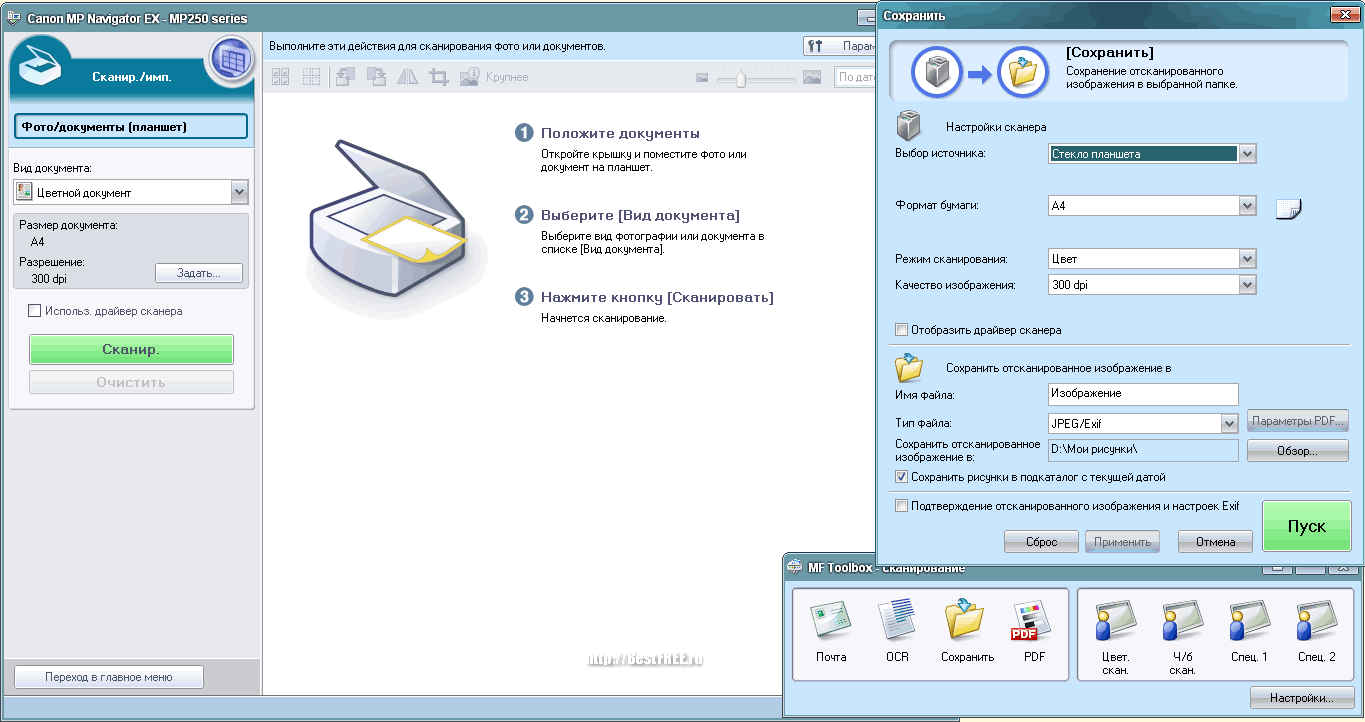This screenshot has width=1365, height=722.
Task: Click green Сканир. button
Action: pyautogui.click(x=131, y=349)
